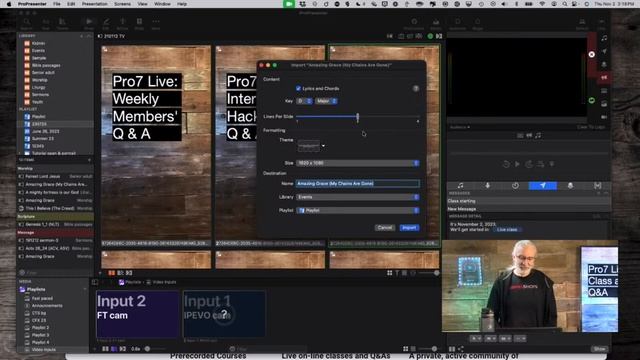Viewport: 640px width, 360px height.
Task: Click the Clear Audio music note icon
Action: point(604,38)
